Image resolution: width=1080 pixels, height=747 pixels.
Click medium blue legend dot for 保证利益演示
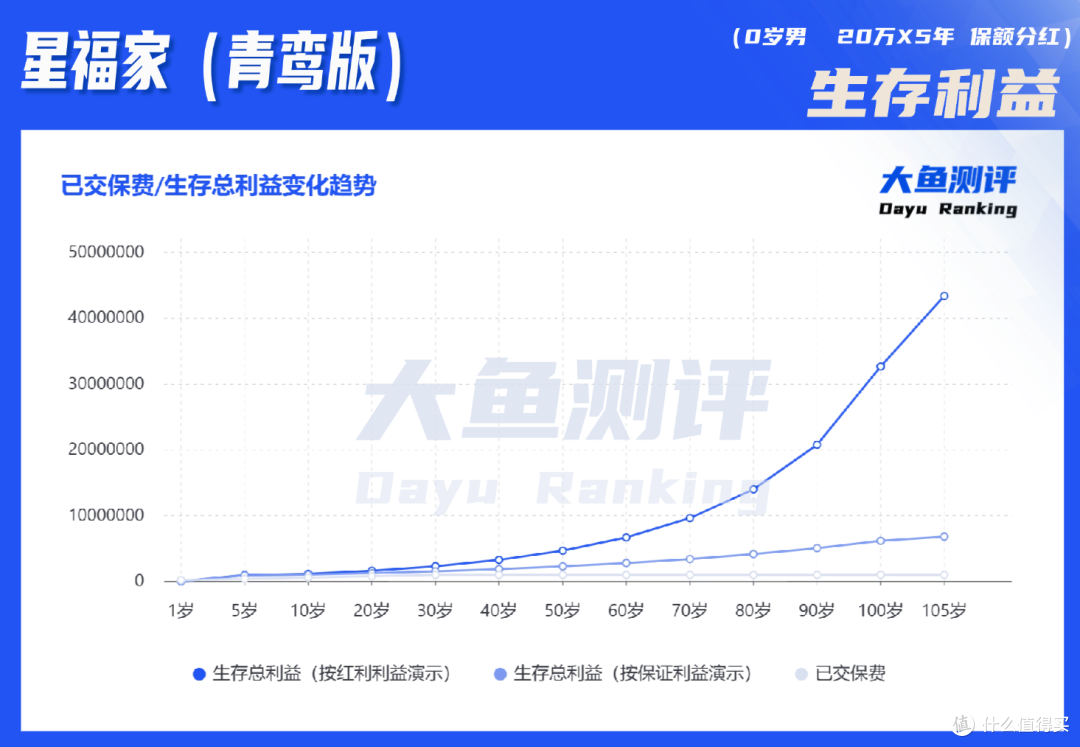501,674
